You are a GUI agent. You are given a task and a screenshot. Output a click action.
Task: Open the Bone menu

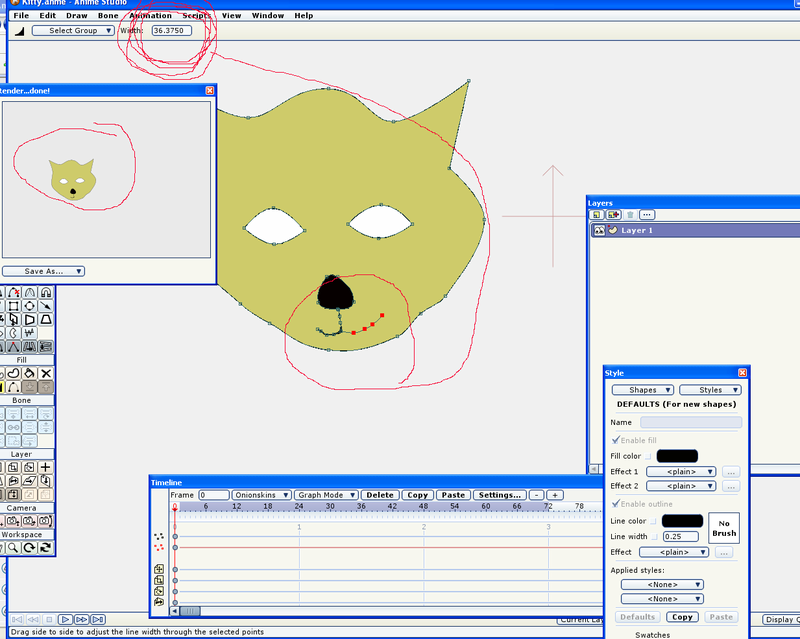pyautogui.click(x=108, y=15)
